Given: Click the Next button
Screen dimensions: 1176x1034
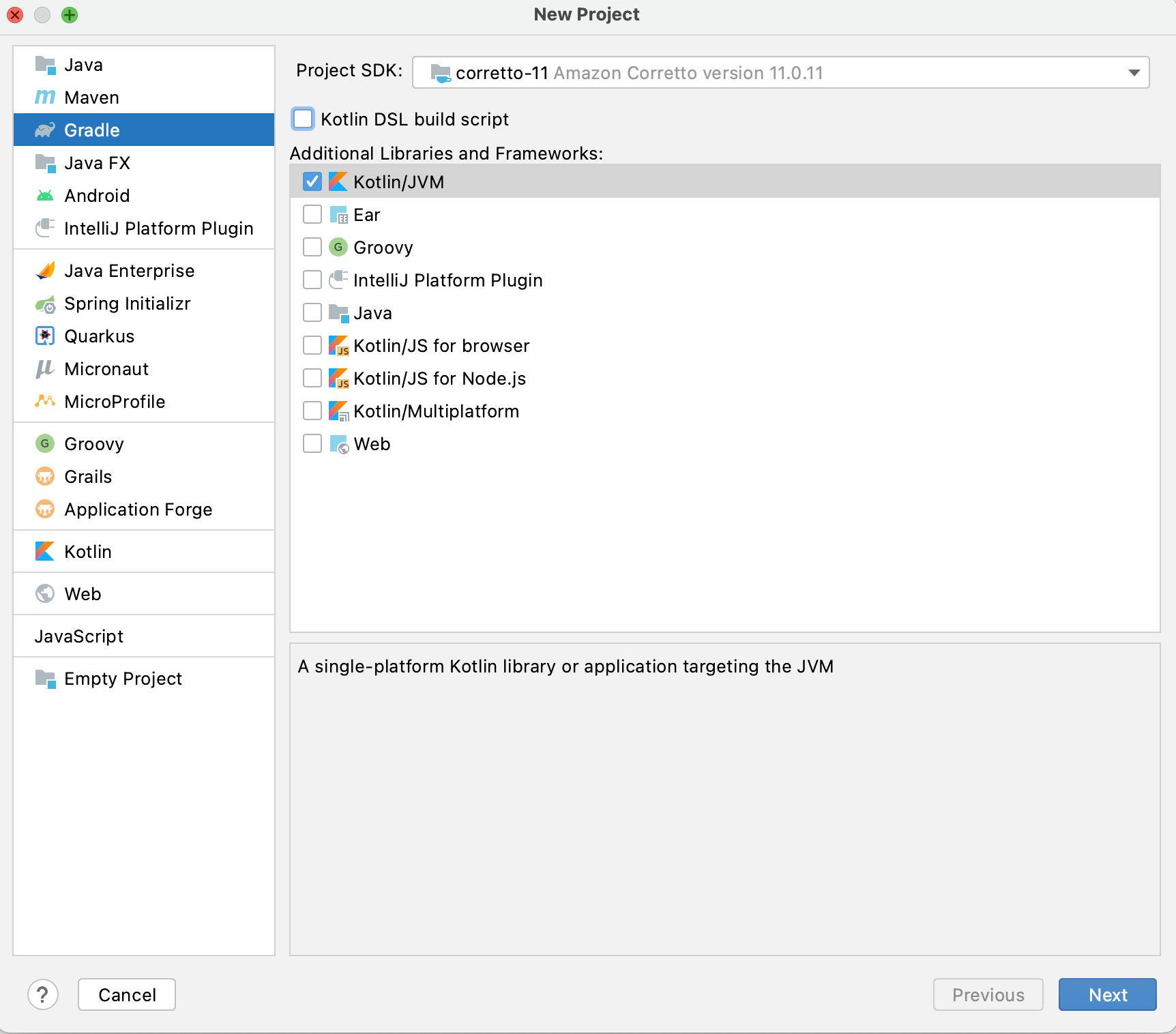Looking at the screenshot, I should 1107,994.
